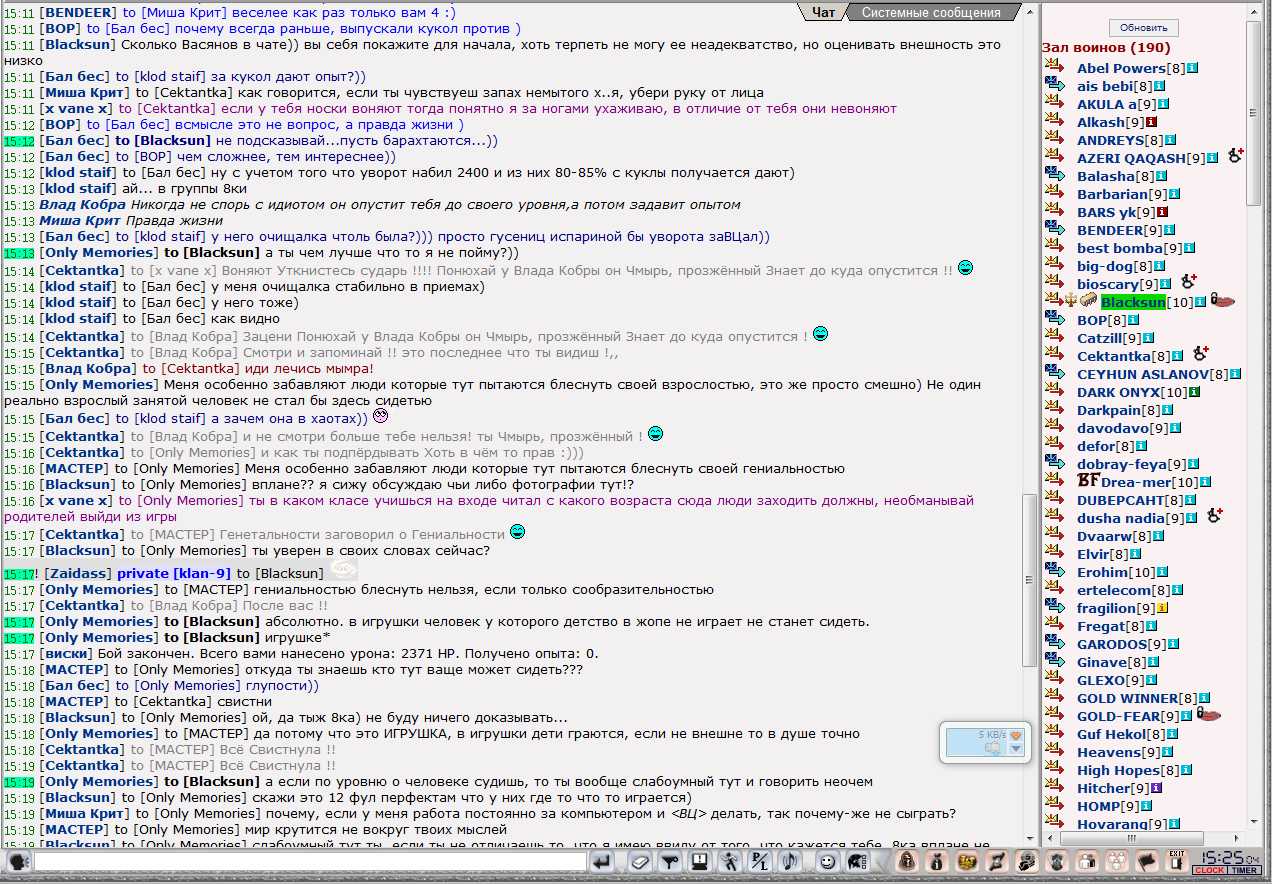Open the Системные сообщения tab
The height and width of the screenshot is (884, 1272).
click(x=931, y=12)
